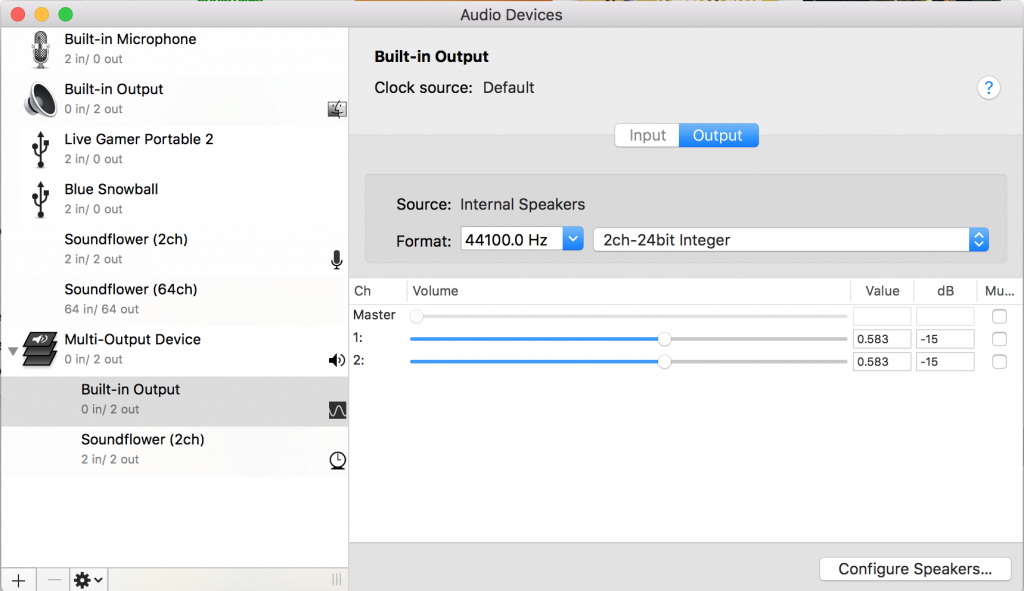Open the gear action menu
The height and width of the screenshot is (591, 1024).
click(x=89, y=580)
